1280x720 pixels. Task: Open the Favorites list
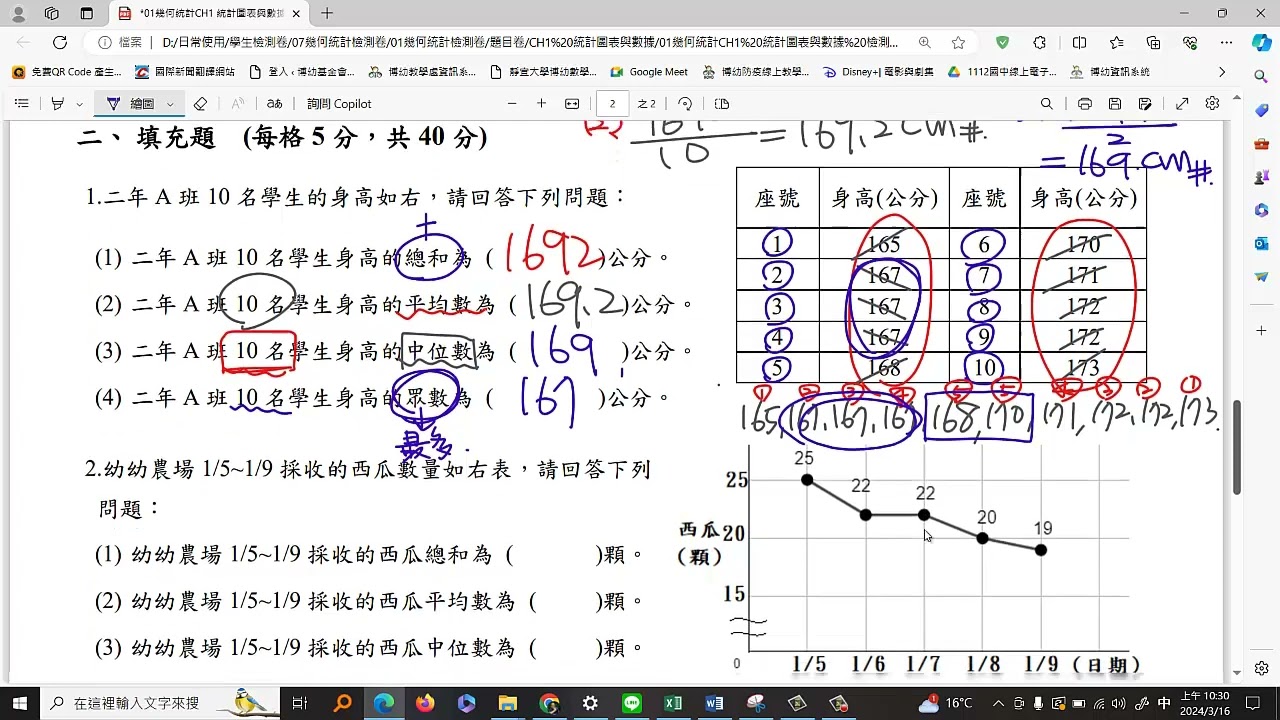pos(1117,43)
